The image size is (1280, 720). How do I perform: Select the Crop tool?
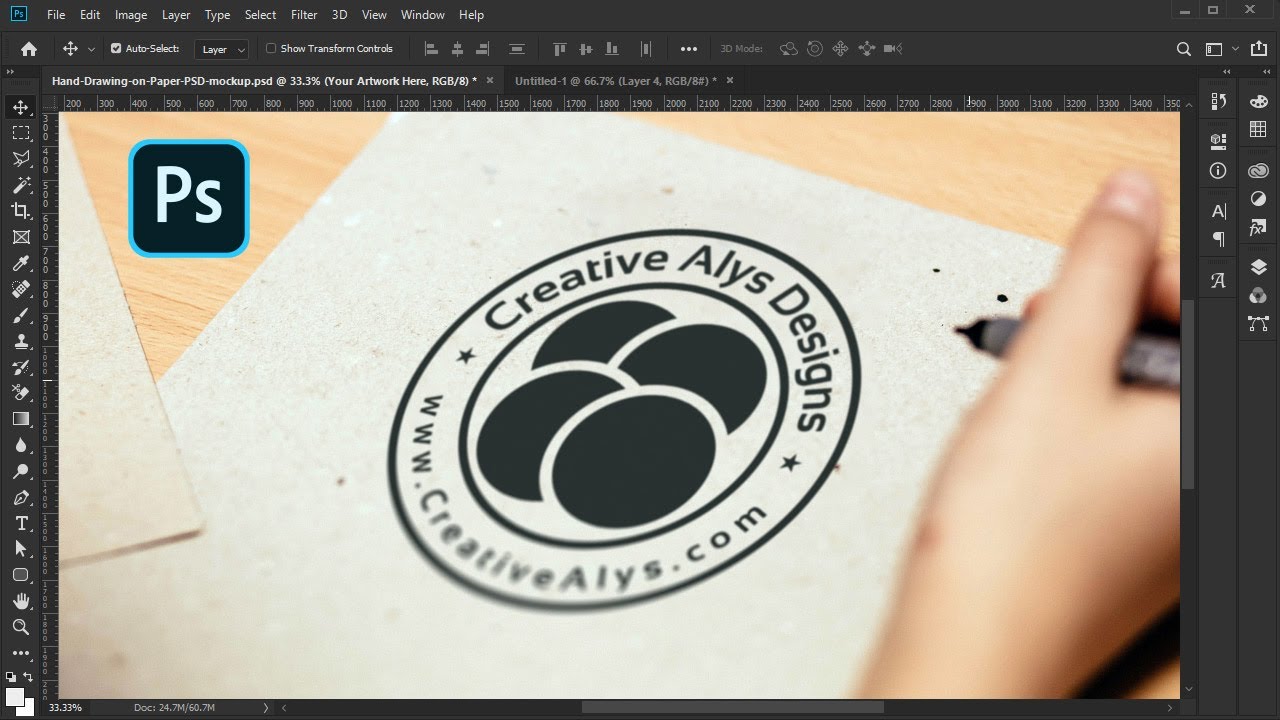tap(20, 210)
